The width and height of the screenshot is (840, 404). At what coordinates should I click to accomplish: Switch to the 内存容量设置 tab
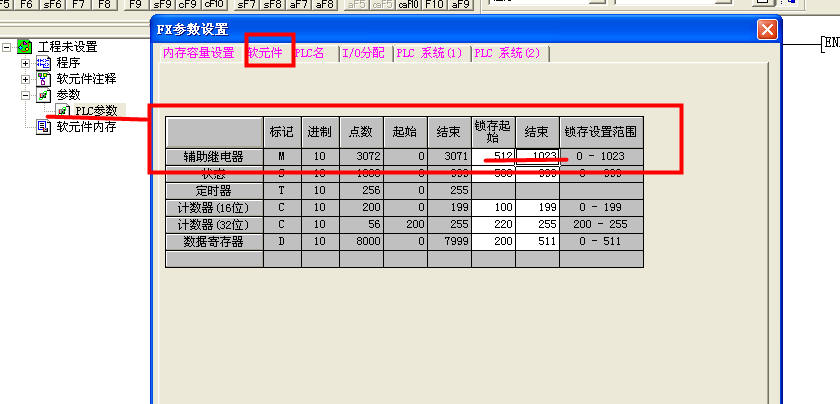coord(198,53)
